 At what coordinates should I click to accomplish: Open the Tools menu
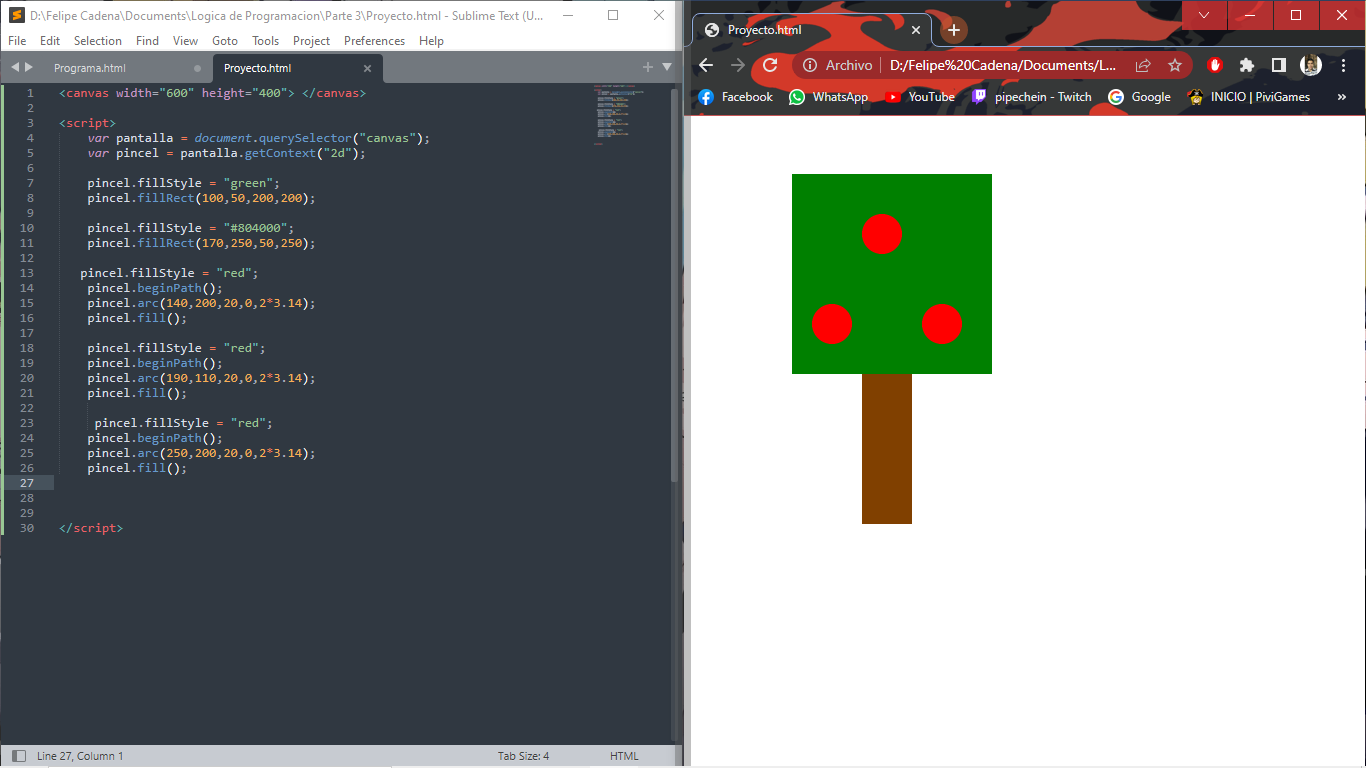[265, 41]
